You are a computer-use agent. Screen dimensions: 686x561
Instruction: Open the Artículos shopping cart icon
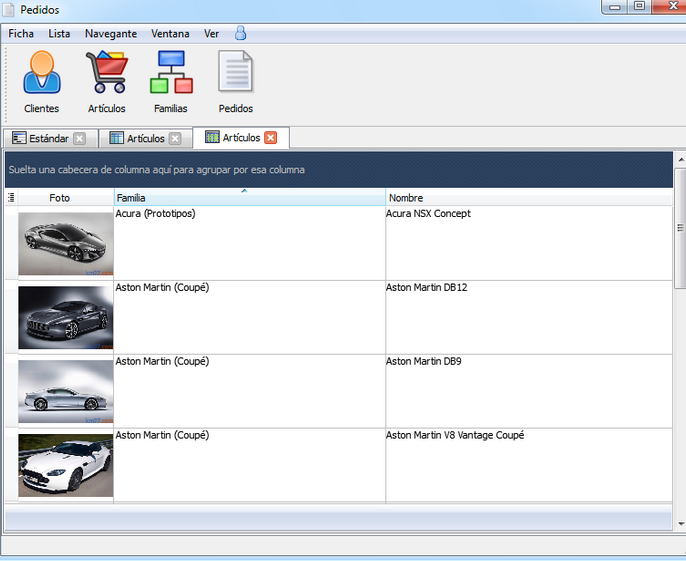(106, 82)
